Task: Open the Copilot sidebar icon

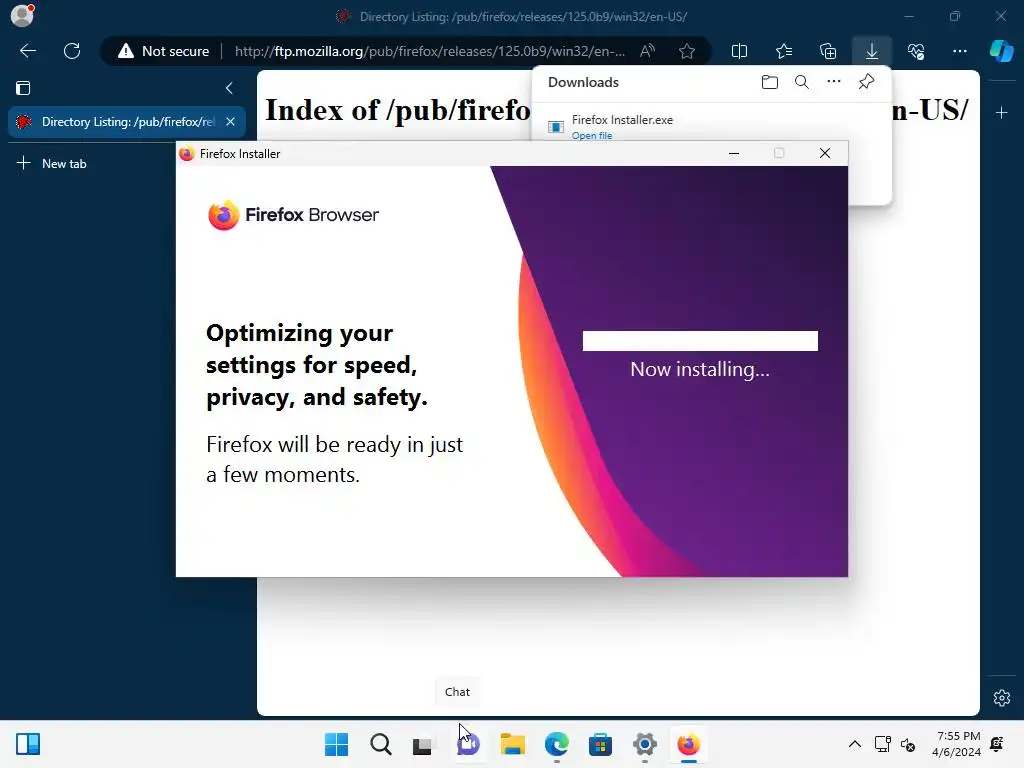Action: pyautogui.click(x=1001, y=51)
